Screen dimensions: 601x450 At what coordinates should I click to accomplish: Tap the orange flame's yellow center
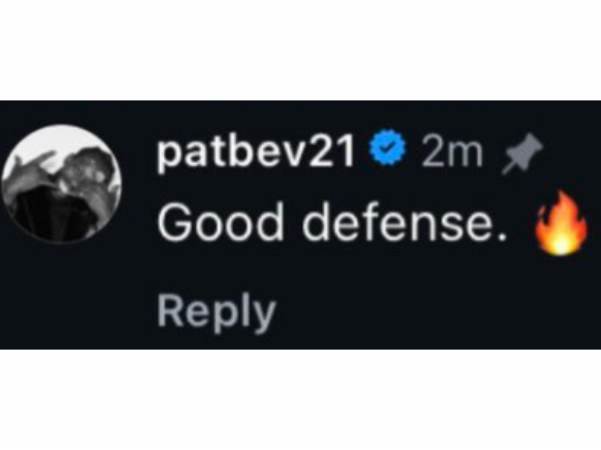click(x=561, y=242)
